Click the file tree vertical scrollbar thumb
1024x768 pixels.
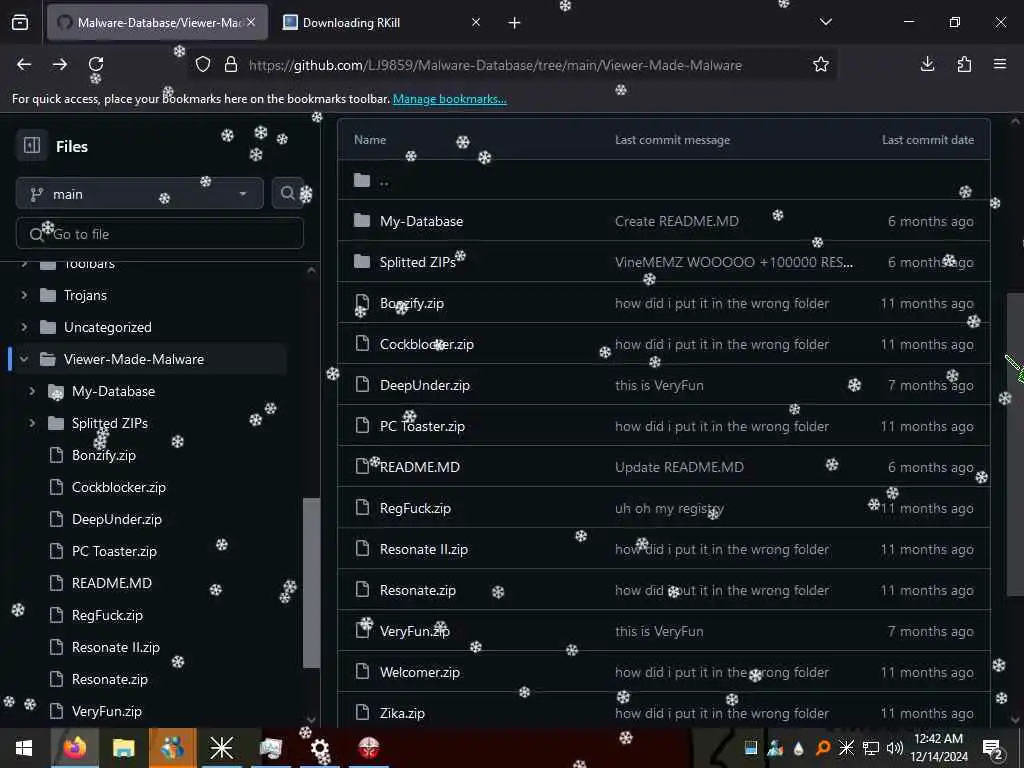coord(312,583)
